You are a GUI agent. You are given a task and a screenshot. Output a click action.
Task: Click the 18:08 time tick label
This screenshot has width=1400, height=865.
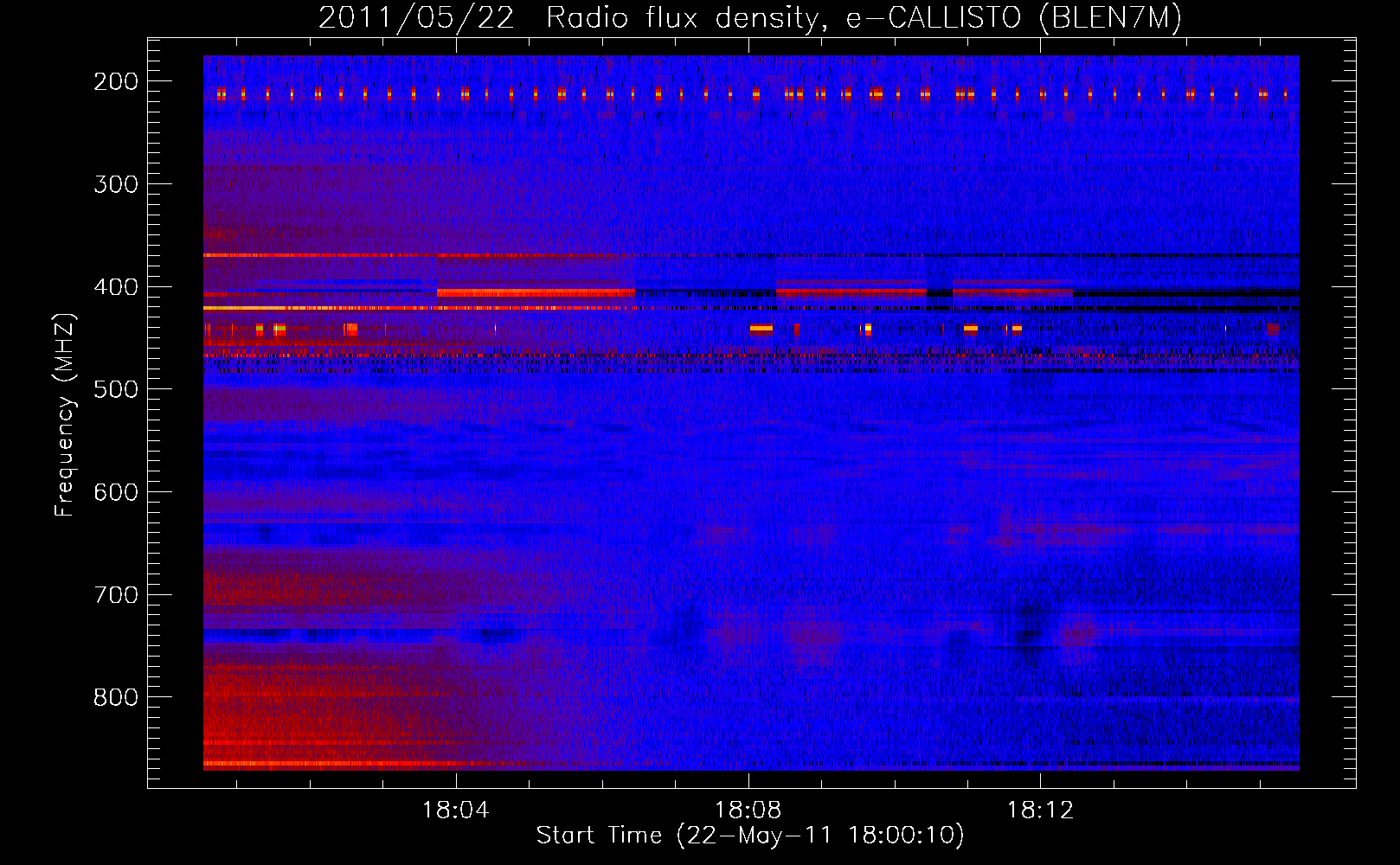[748, 811]
